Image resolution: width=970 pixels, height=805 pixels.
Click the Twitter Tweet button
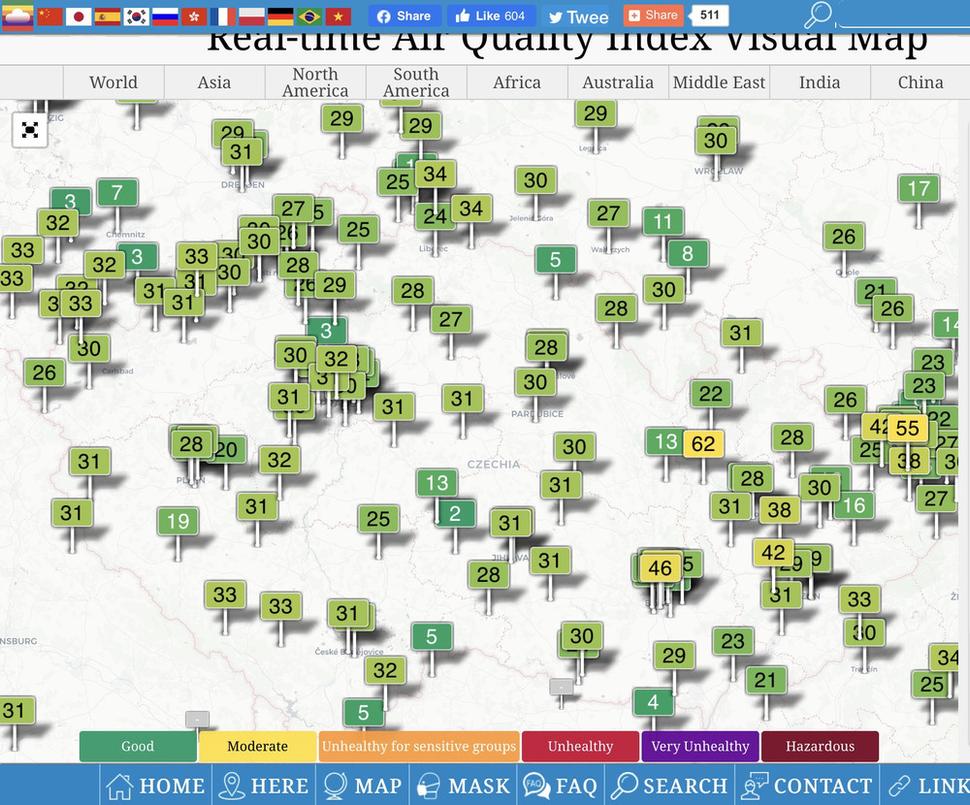point(579,17)
